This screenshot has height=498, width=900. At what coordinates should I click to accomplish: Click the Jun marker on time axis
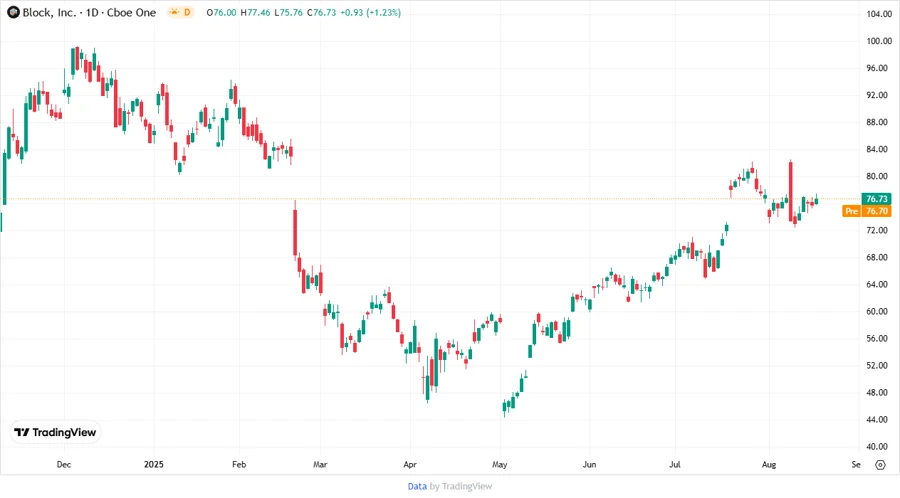pyautogui.click(x=589, y=464)
